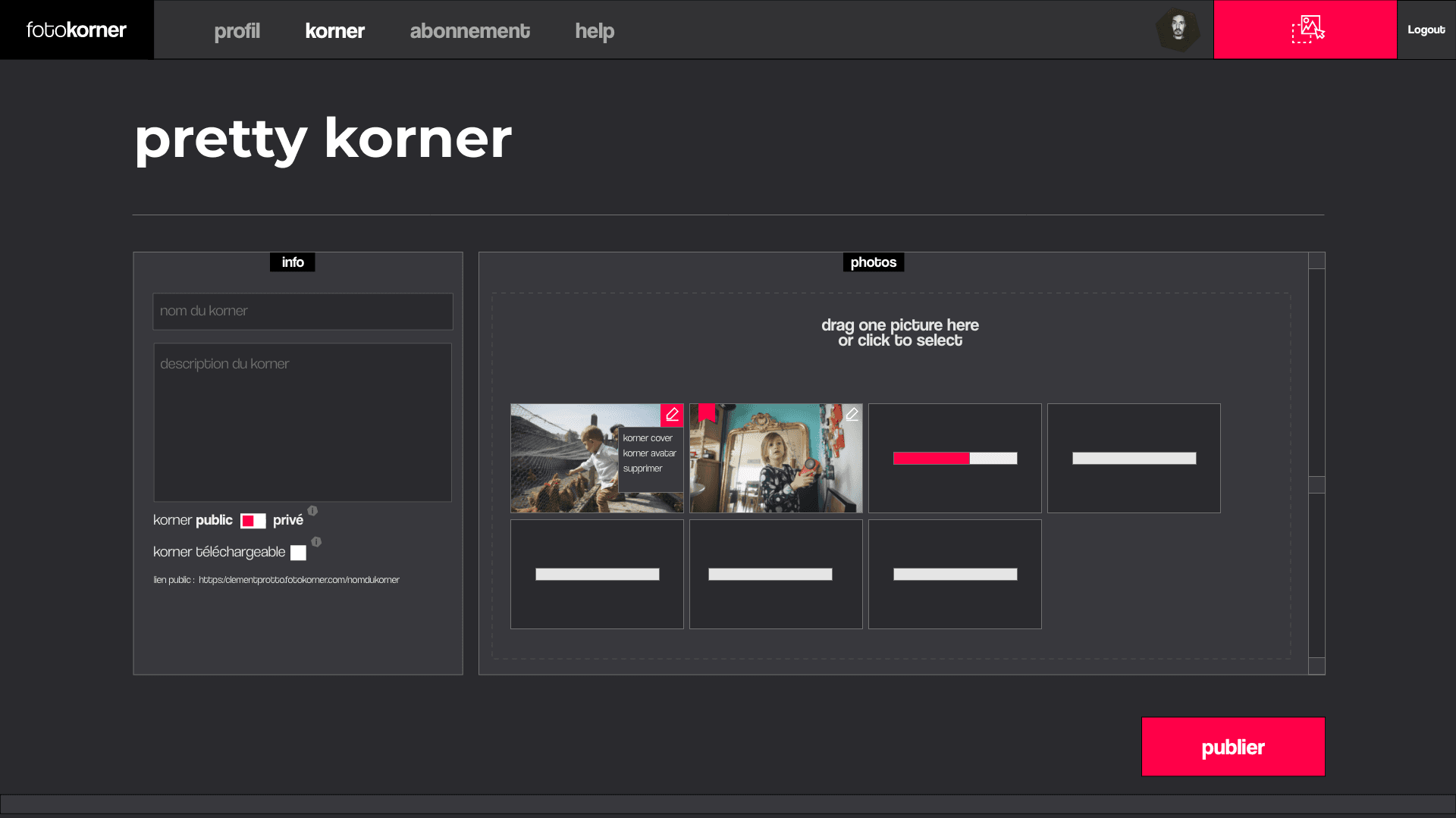
Task: Select the korner menu item
Action: 334,31
